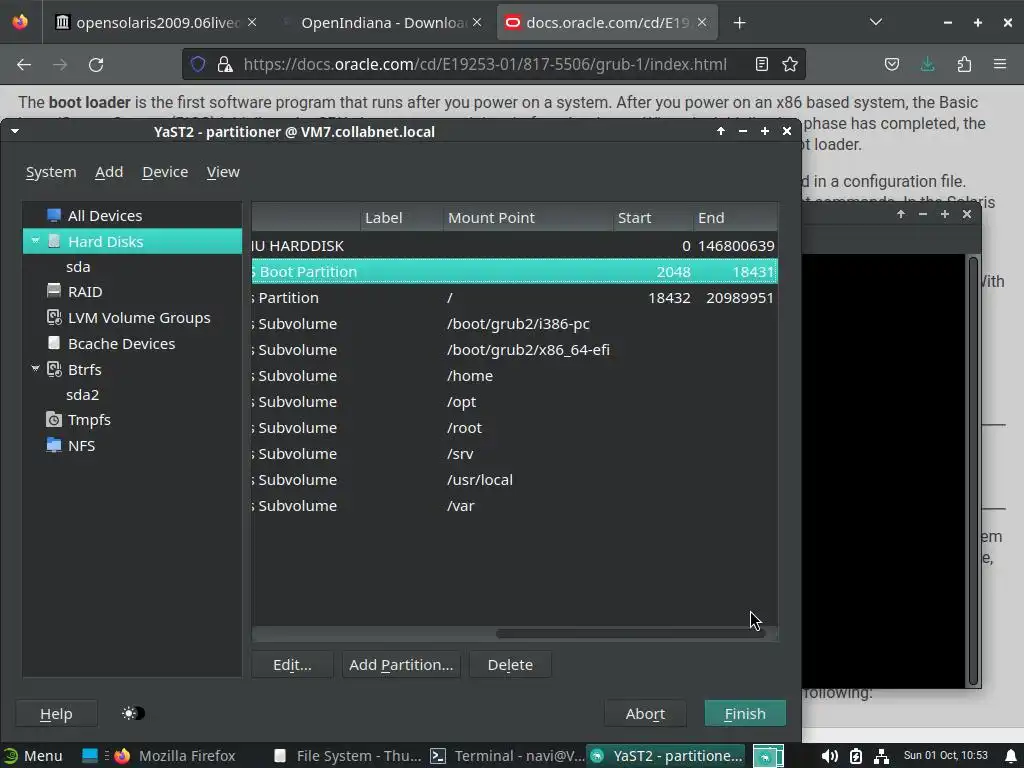This screenshot has height=768, width=1024.
Task: Click the Bcache Devices icon
Action: pos(54,344)
